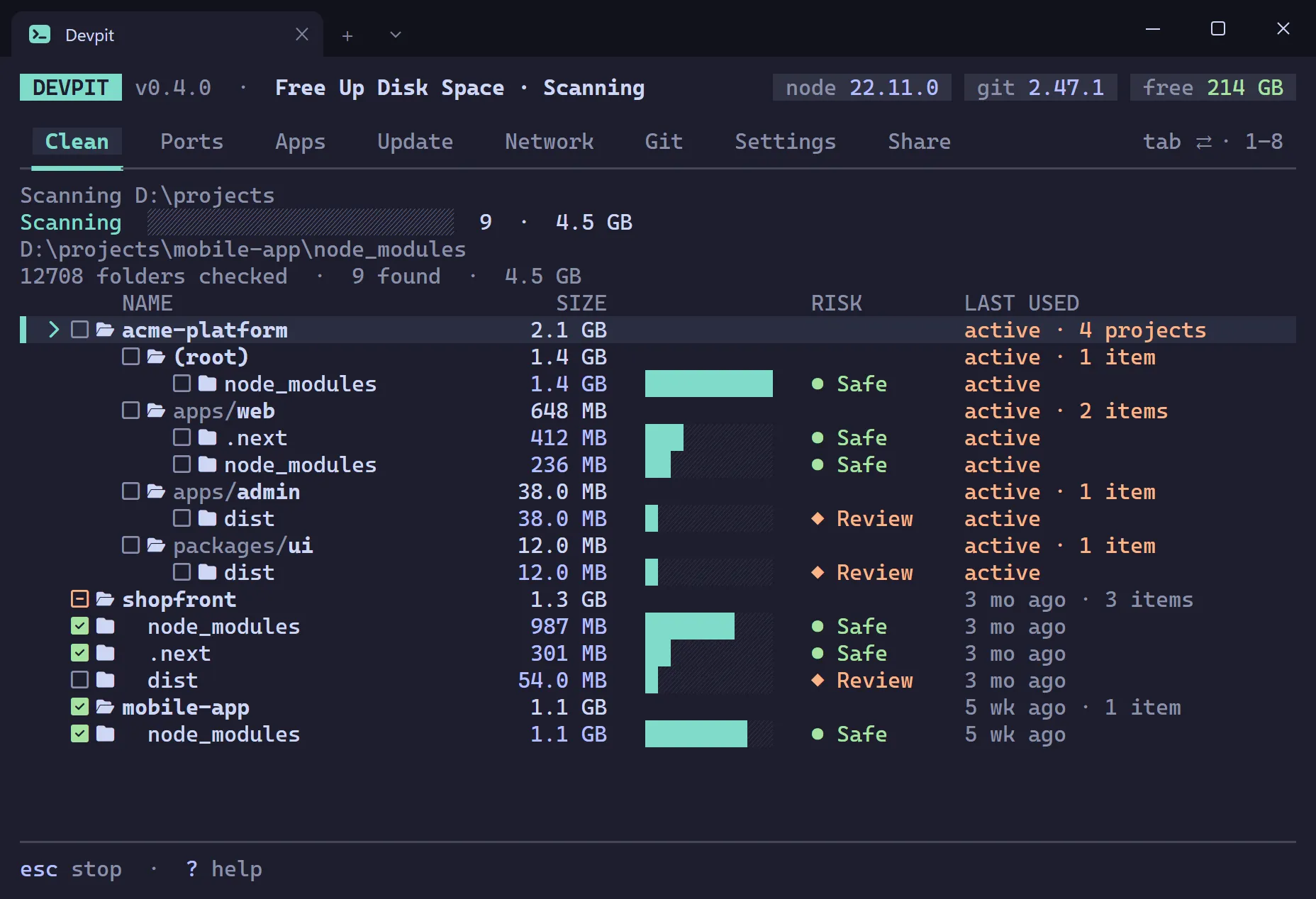The height and width of the screenshot is (899, 1316).
Task: Click the Devpit terminal icon in the tab
Action: tap(40, 34)
